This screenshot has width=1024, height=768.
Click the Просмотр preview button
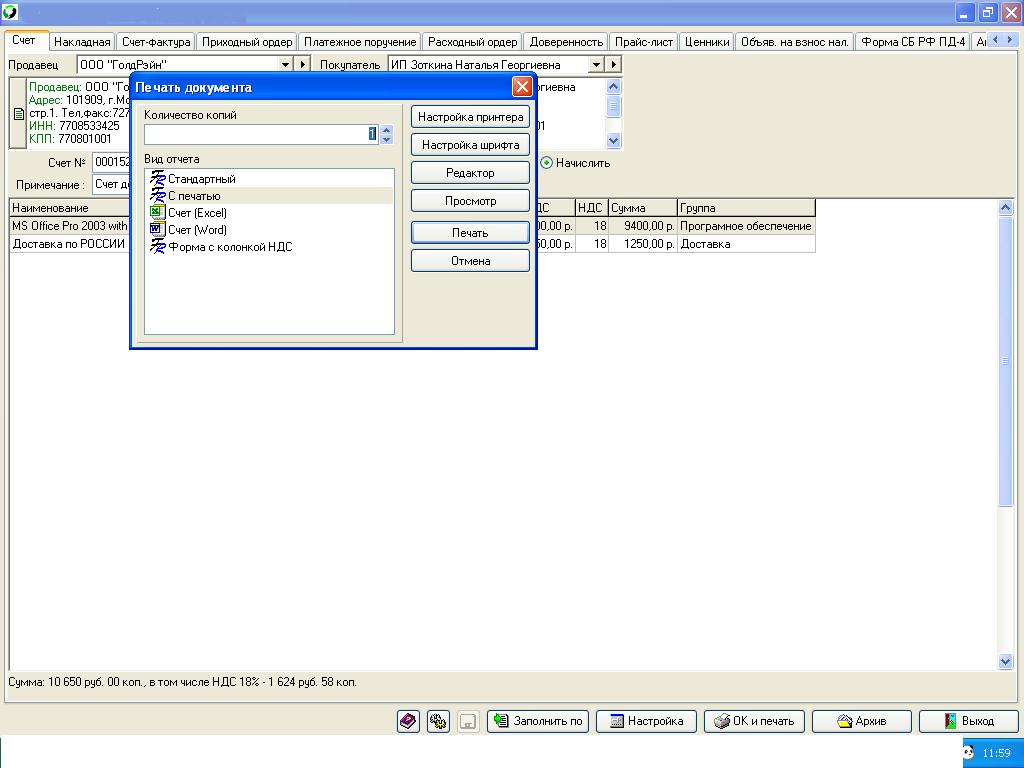[x=470, y=201]
